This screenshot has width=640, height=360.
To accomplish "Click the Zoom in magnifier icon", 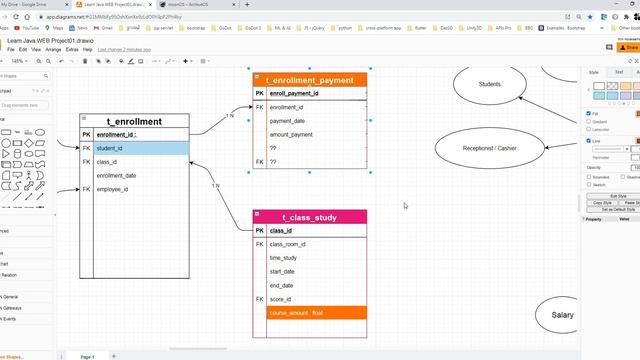I will 39,61.
